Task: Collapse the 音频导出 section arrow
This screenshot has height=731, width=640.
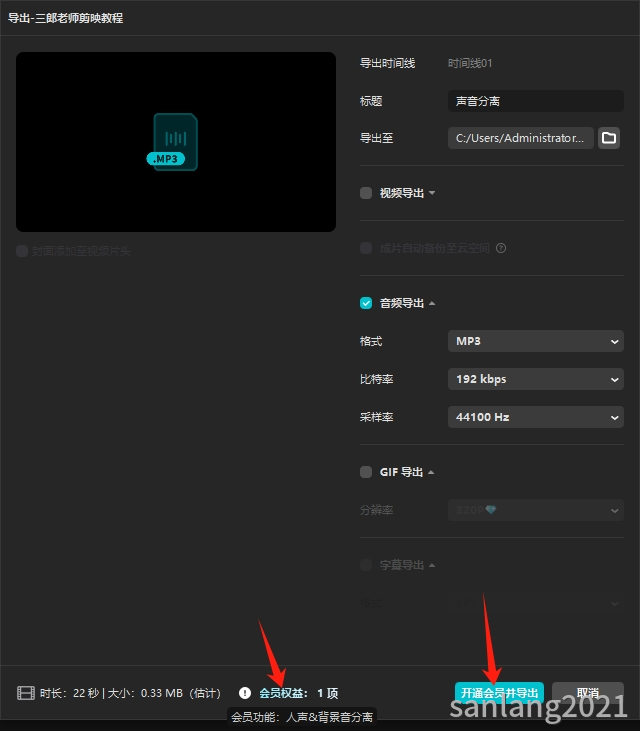Action: [x=432, y=303]
